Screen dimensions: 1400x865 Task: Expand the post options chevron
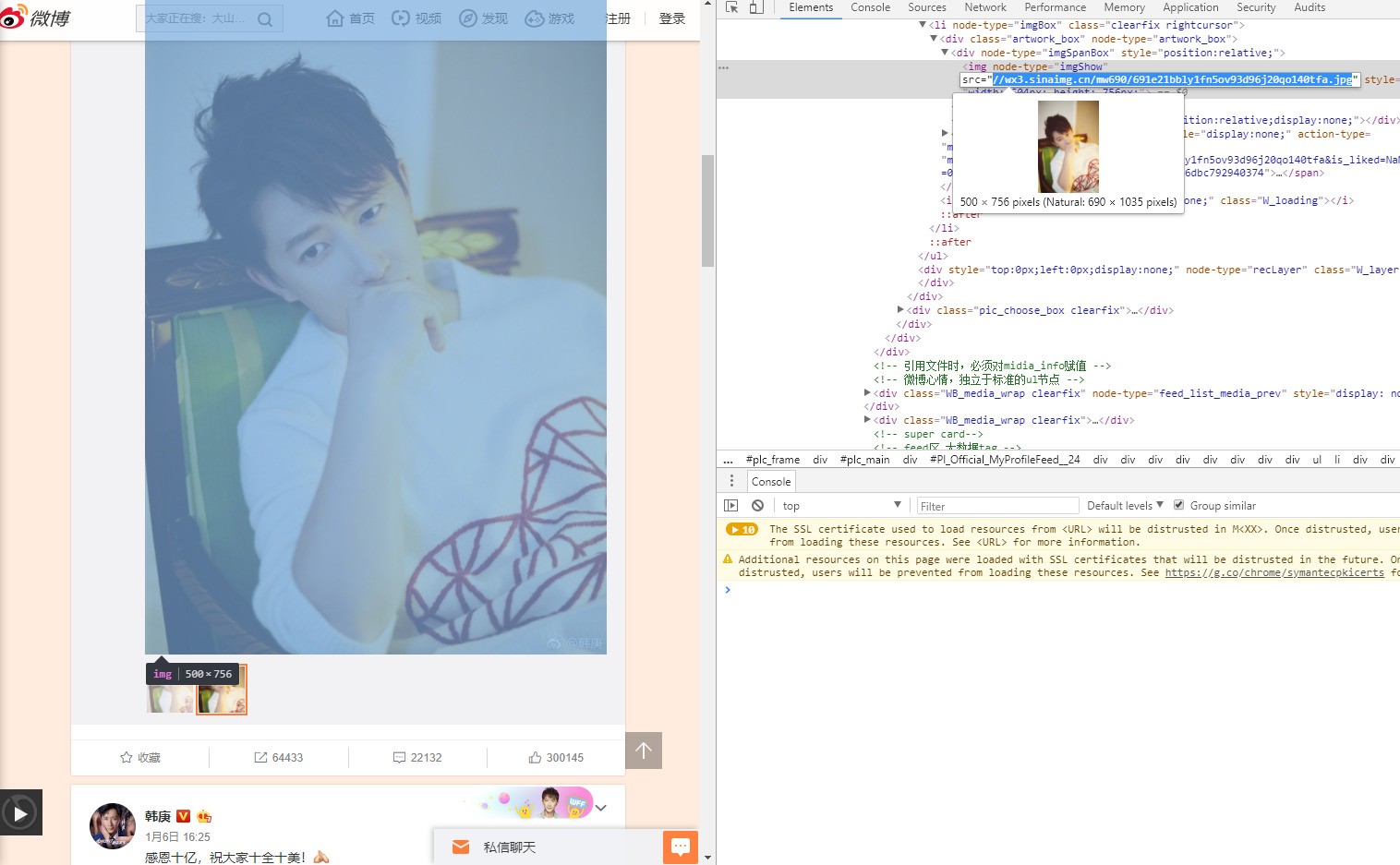coord(601,808)
